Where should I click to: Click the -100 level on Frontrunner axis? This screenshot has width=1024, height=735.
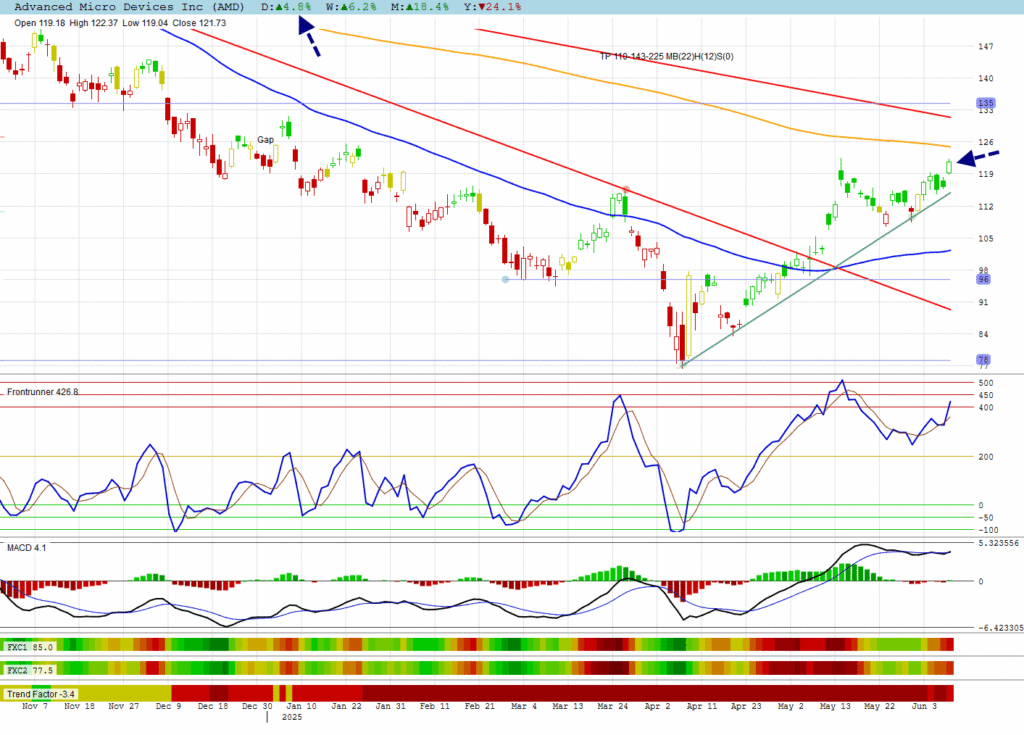point(988,531)
